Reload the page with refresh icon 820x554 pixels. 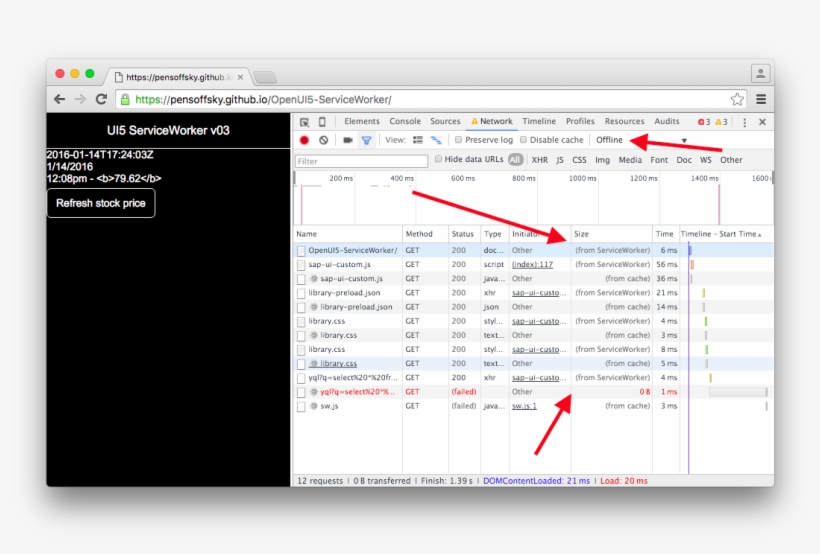(x=101, y=99)
